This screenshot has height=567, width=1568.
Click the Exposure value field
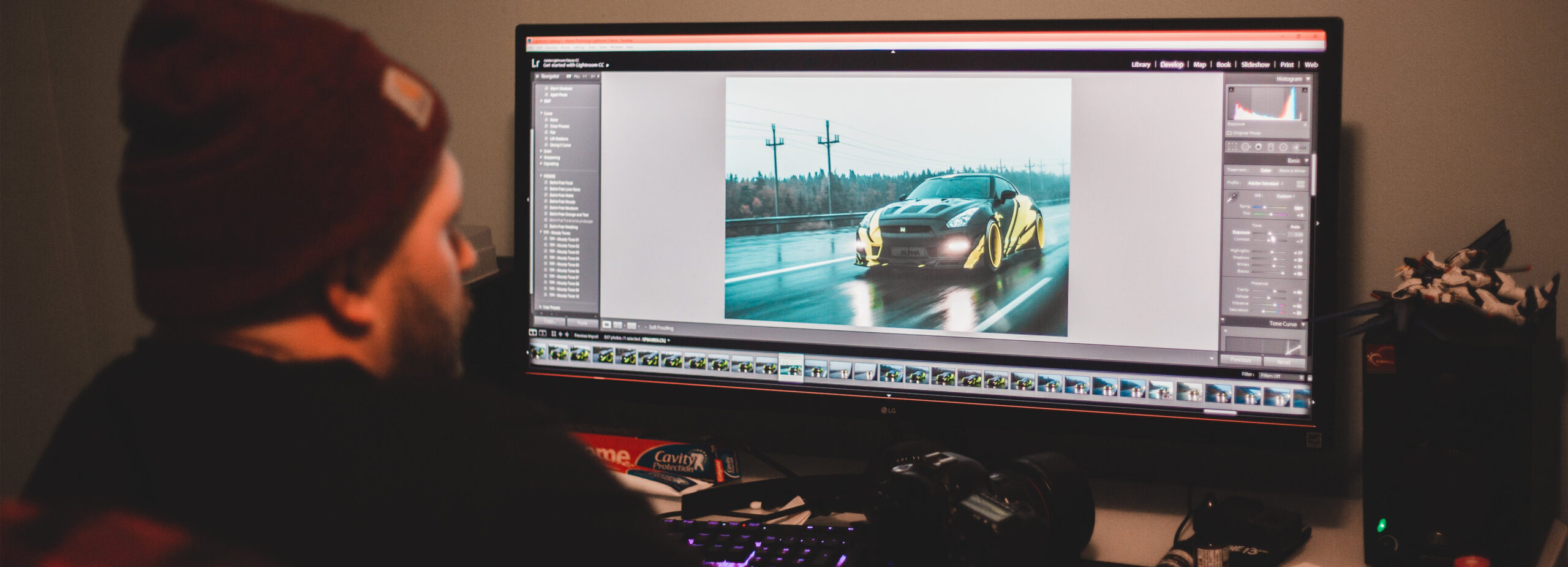tap(1295, 234)
